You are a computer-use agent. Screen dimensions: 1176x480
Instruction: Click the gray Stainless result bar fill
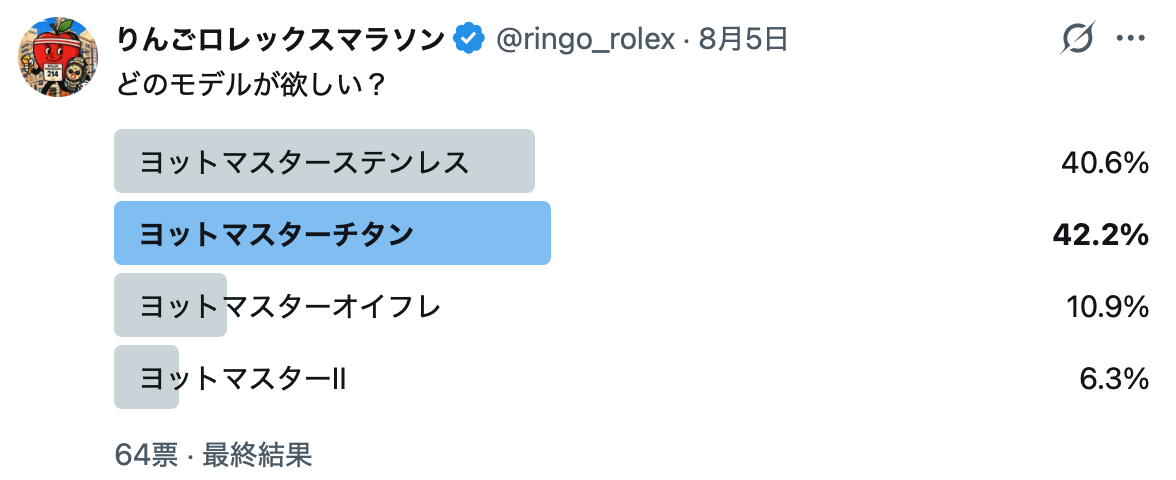click(324, 161)
